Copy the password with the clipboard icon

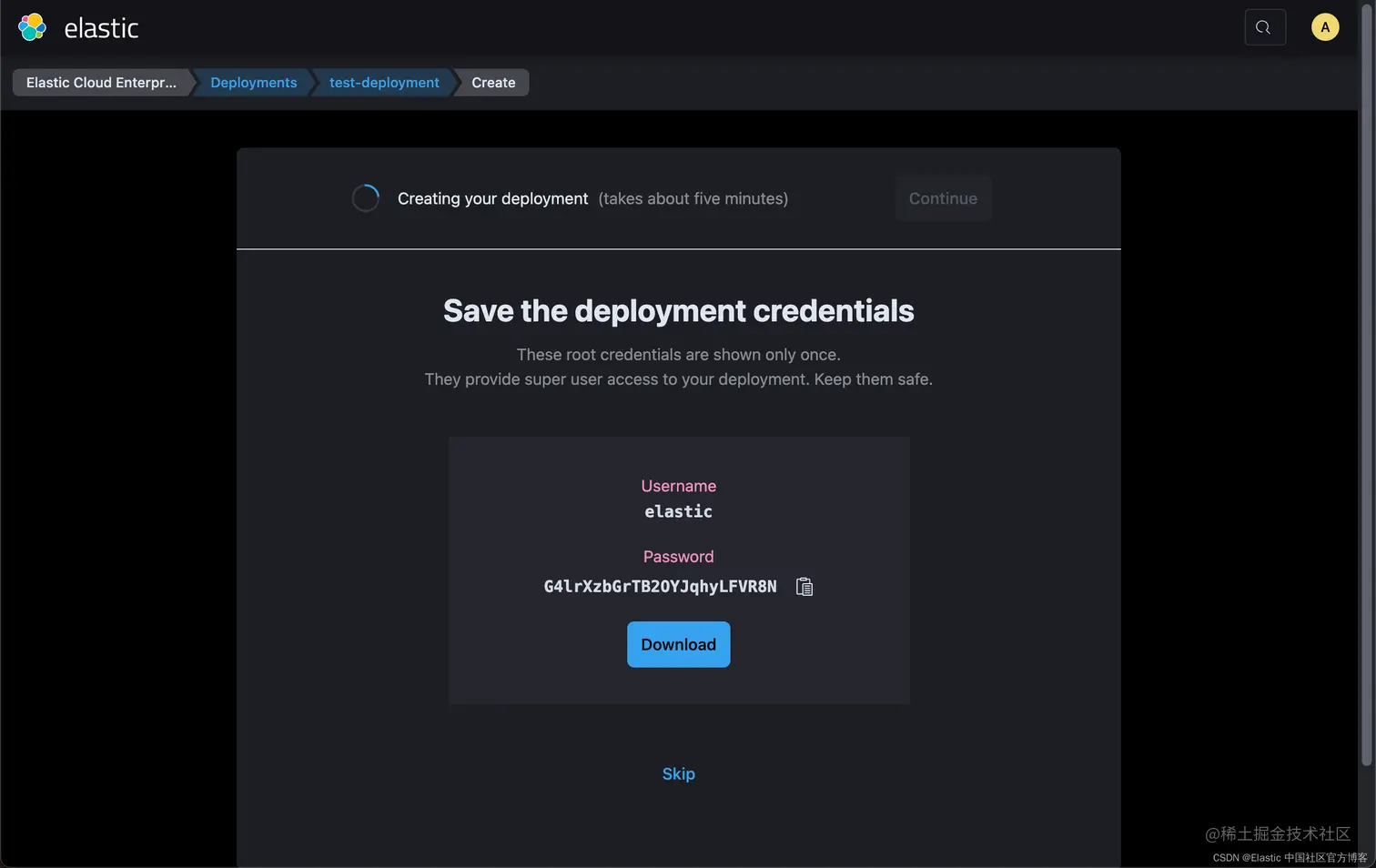click(804, 587)
